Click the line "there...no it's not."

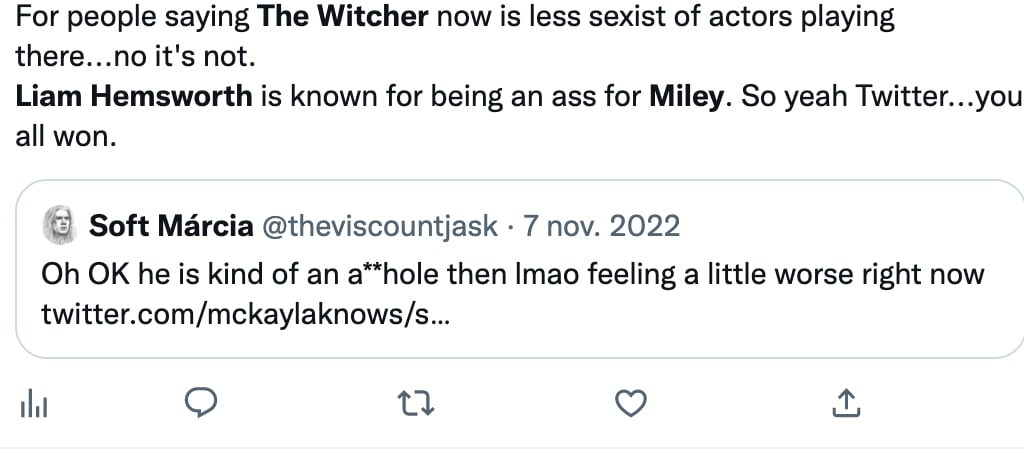[131, 56]
